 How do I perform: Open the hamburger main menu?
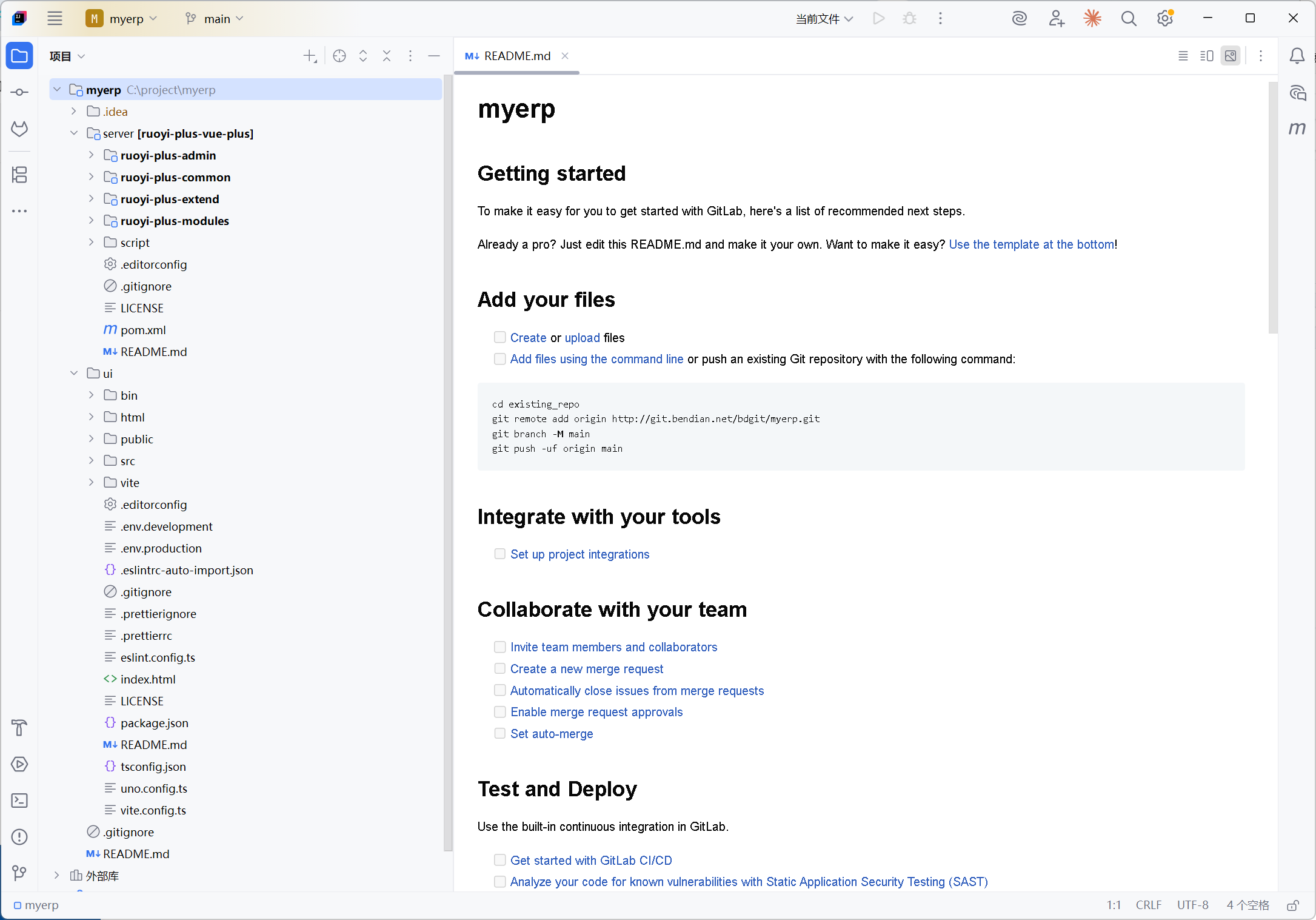(55, 19)
